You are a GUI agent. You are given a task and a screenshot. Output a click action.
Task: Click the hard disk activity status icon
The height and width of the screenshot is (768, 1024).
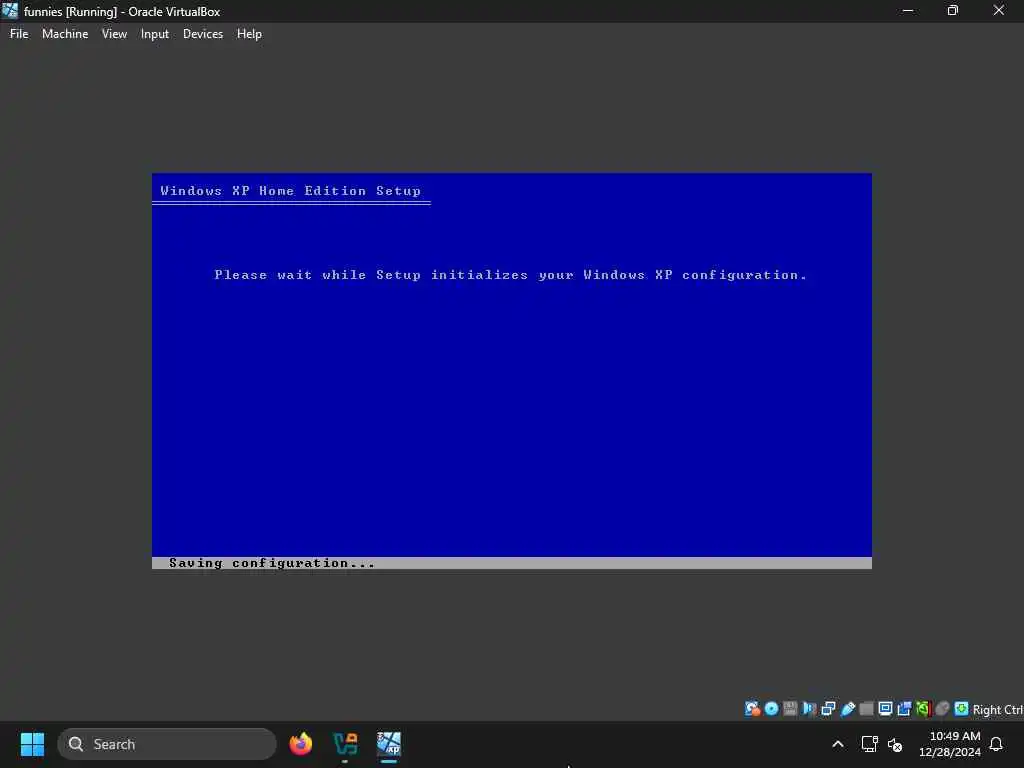[752, 709]
